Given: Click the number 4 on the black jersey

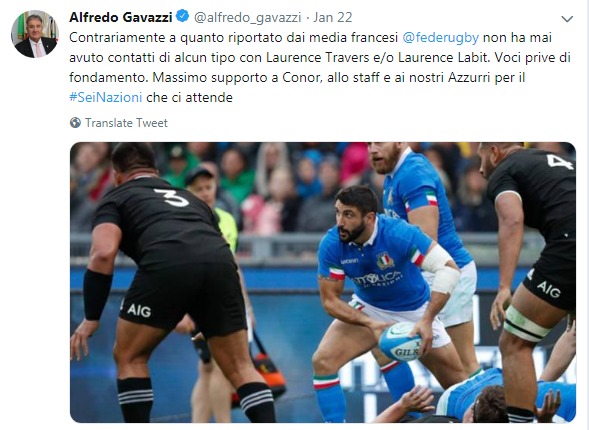Looking at the screenshot, I should [559, 161].
